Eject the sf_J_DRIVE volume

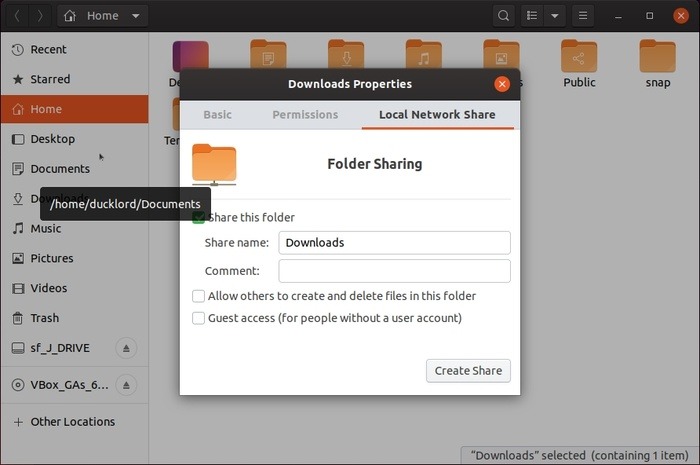[x=126, y=348]
